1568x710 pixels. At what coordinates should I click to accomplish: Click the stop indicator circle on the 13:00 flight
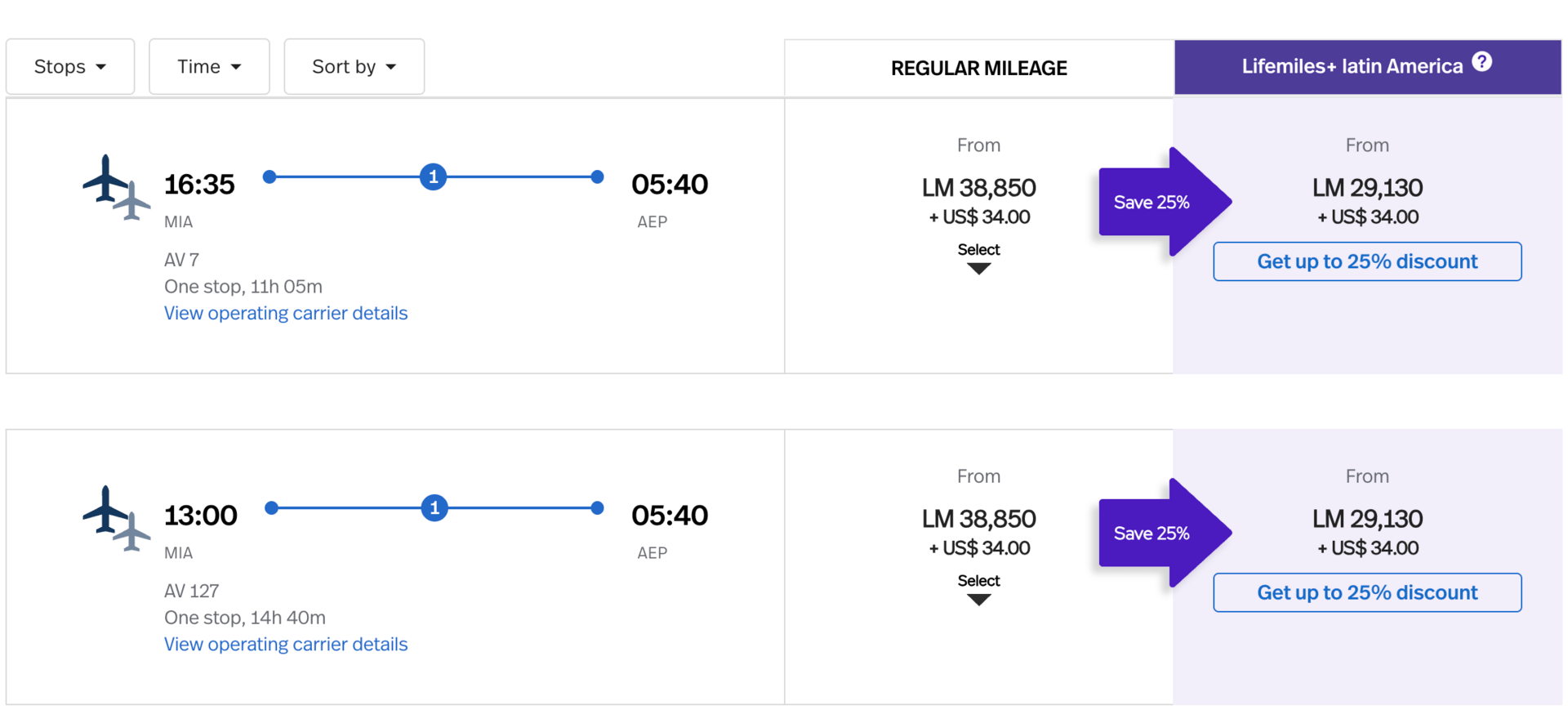tap(434, 507)
